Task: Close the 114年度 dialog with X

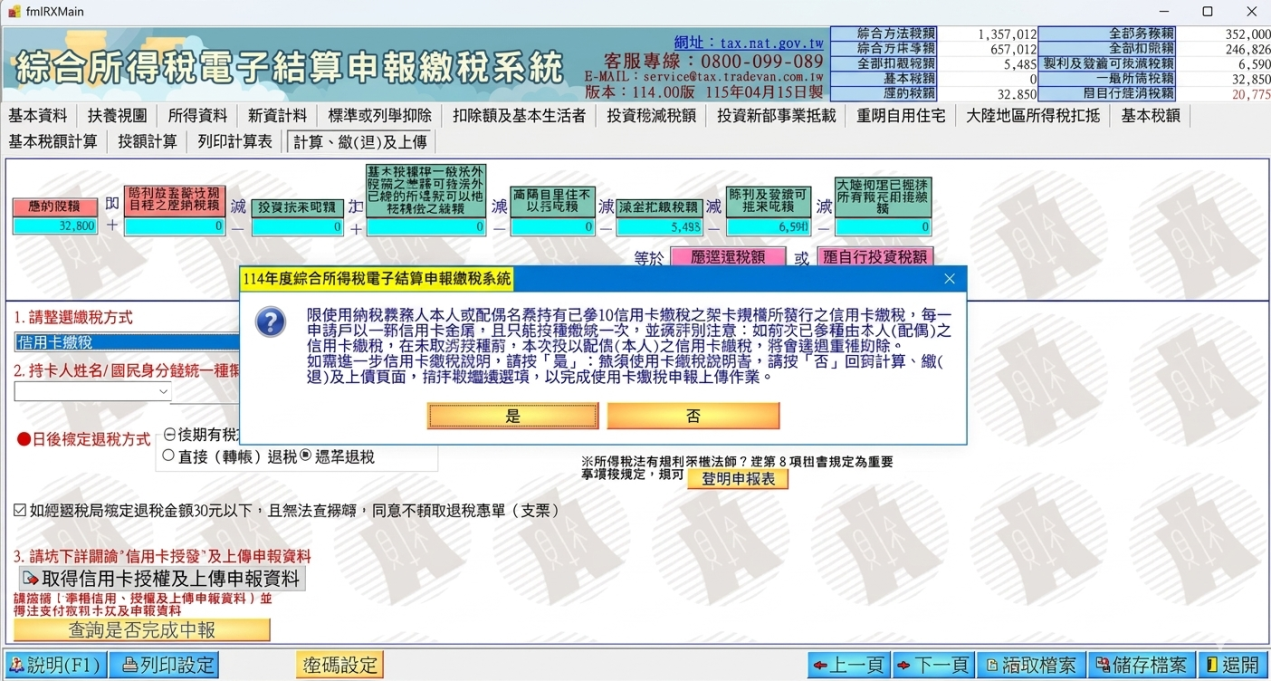Action: 950,279
